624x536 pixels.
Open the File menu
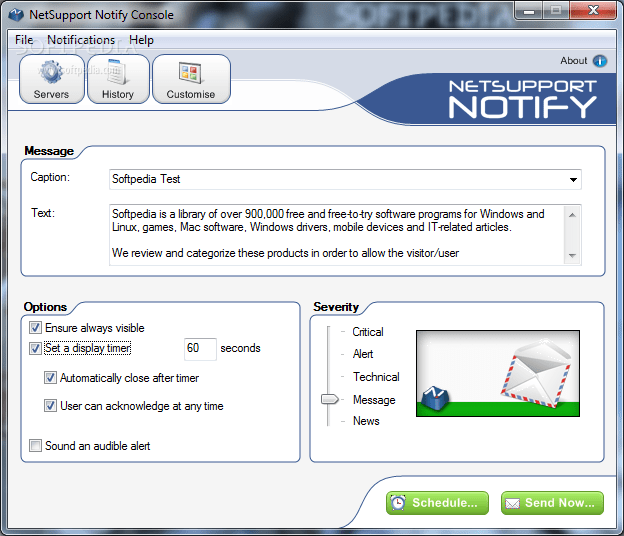pos(24,40)
